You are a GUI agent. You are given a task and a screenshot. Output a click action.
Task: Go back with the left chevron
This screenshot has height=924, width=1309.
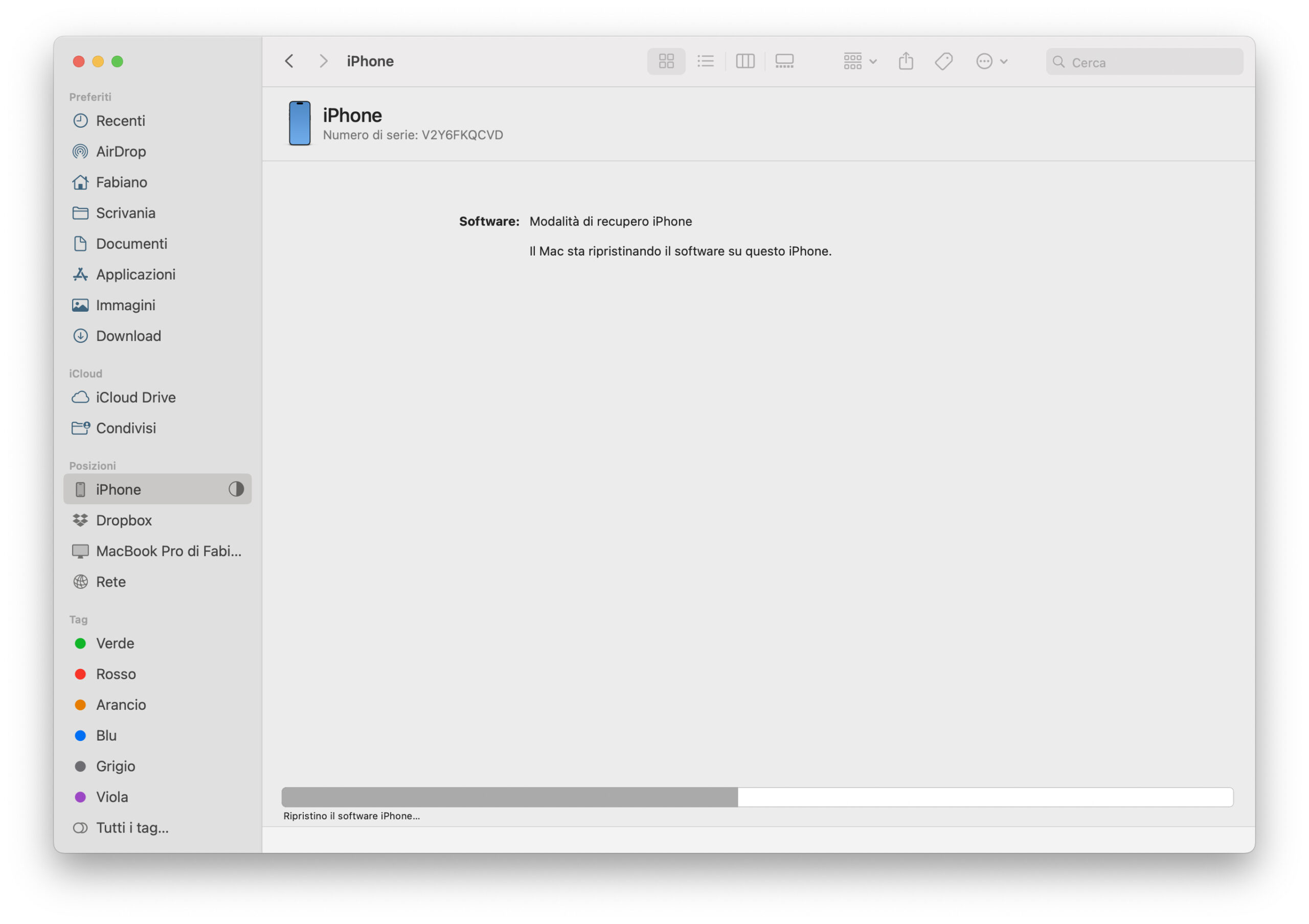point(289,61)
